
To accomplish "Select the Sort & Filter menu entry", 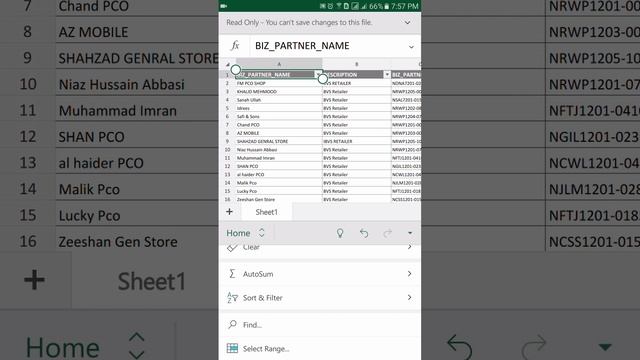I will coord(320,298).
